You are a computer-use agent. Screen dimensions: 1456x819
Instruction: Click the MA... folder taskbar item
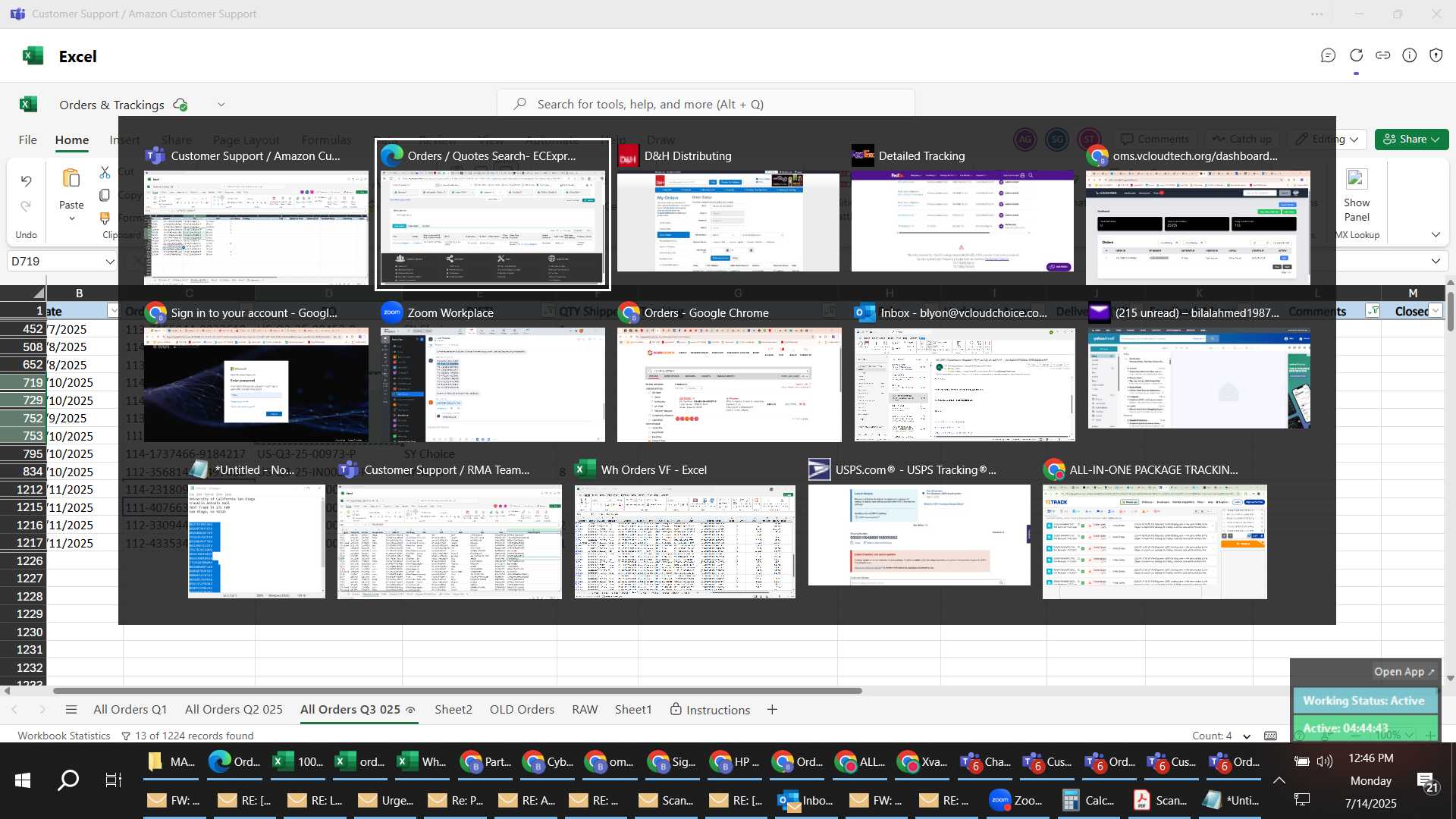pos(171,761)
